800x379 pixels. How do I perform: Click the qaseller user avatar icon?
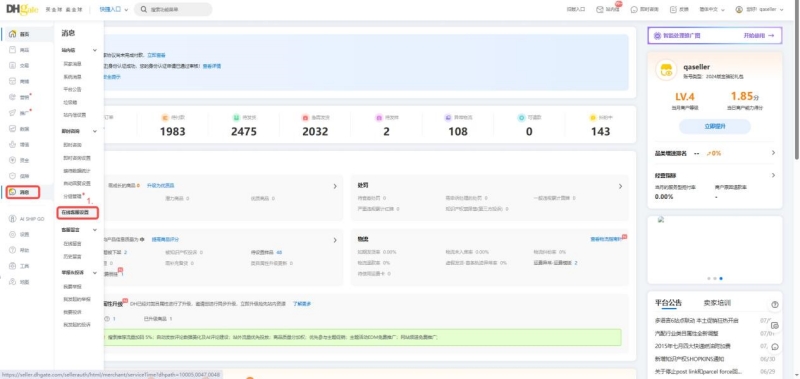(739, 9)
